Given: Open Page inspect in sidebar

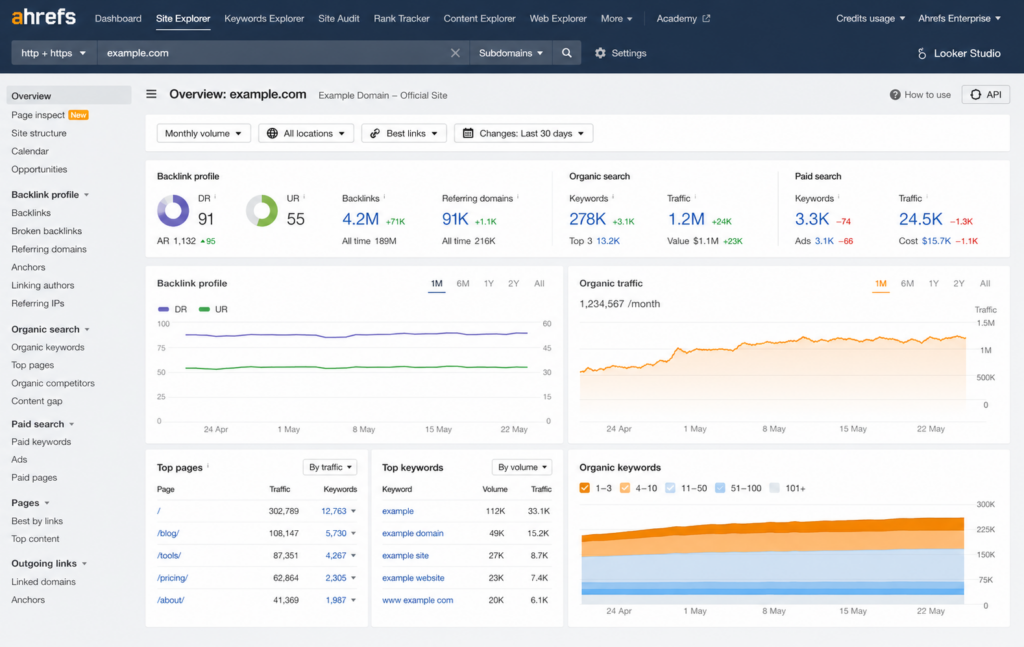Looking at the screenshot, I should click(38, 115).
